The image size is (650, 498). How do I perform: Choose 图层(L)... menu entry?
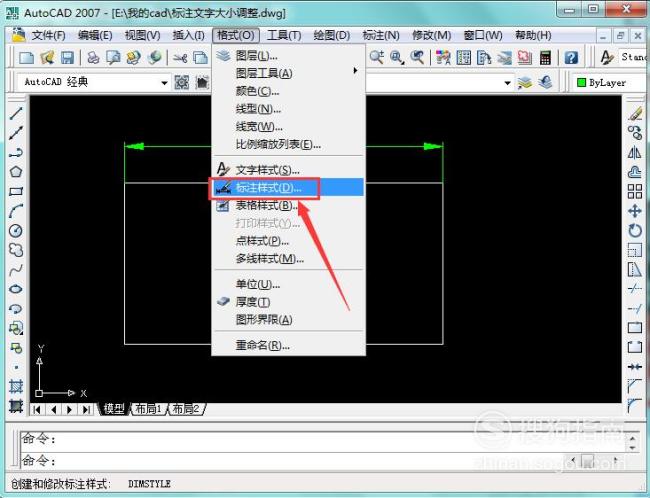(288, 56)
